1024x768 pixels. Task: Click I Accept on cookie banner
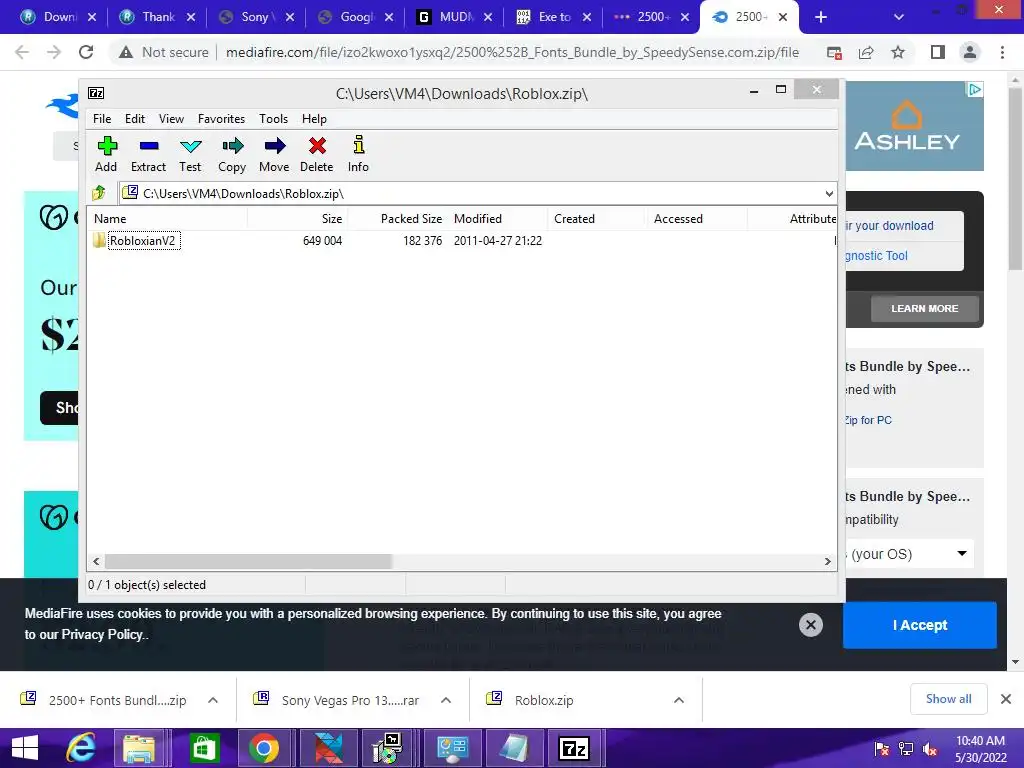(920, 625)
